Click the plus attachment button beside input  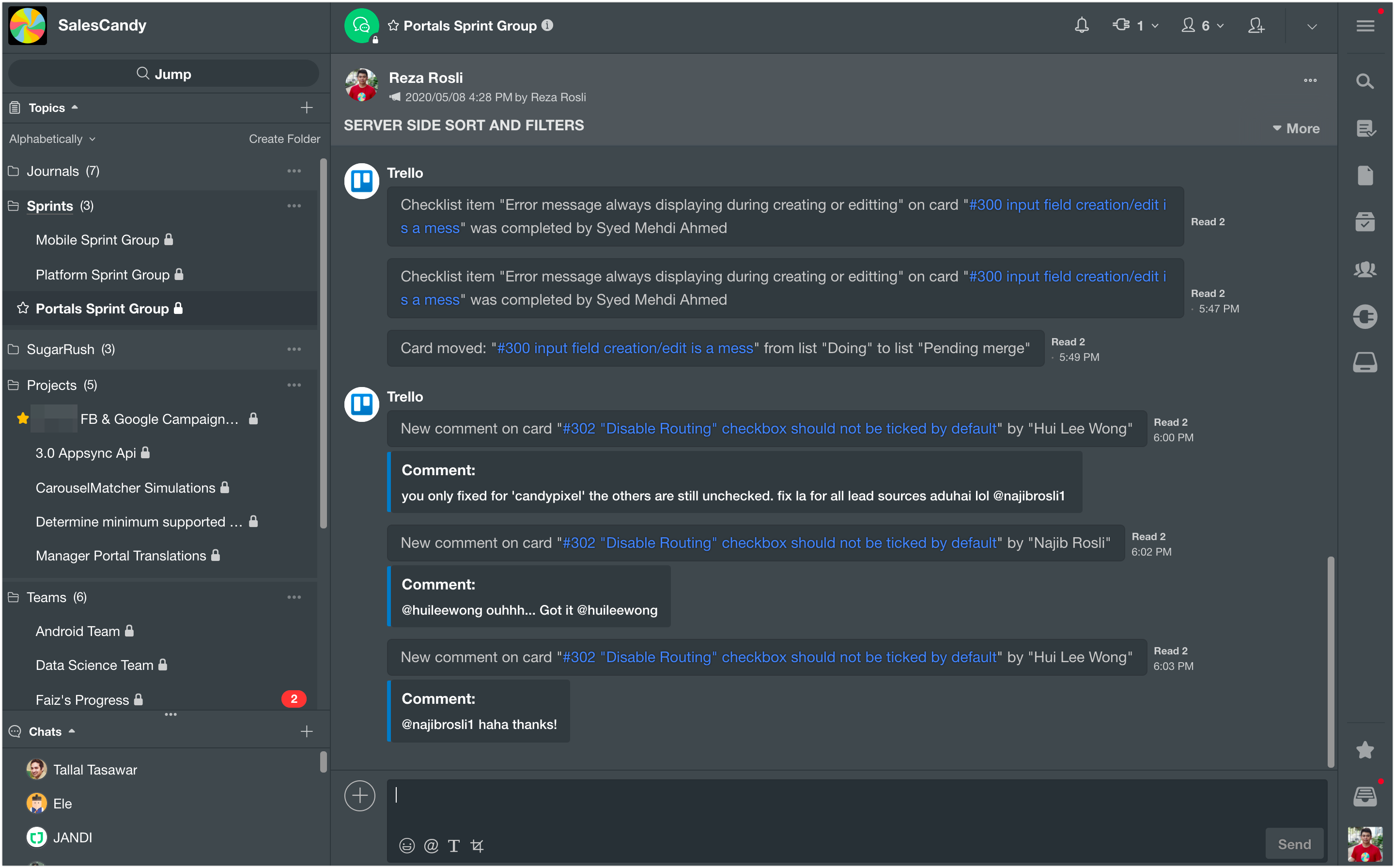(x=360, y=796)
